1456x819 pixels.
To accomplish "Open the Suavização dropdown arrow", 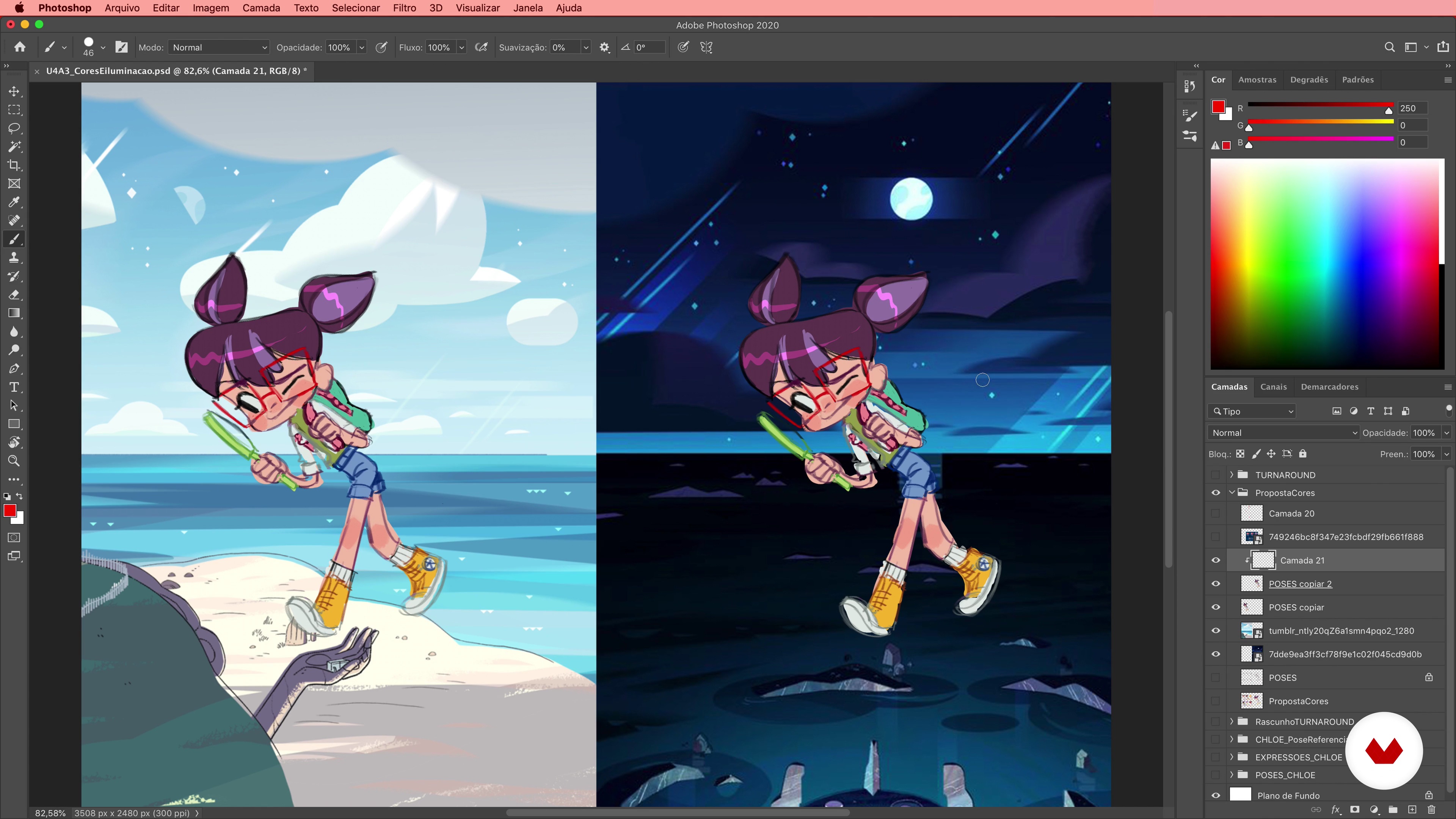I will click(586, 47).
